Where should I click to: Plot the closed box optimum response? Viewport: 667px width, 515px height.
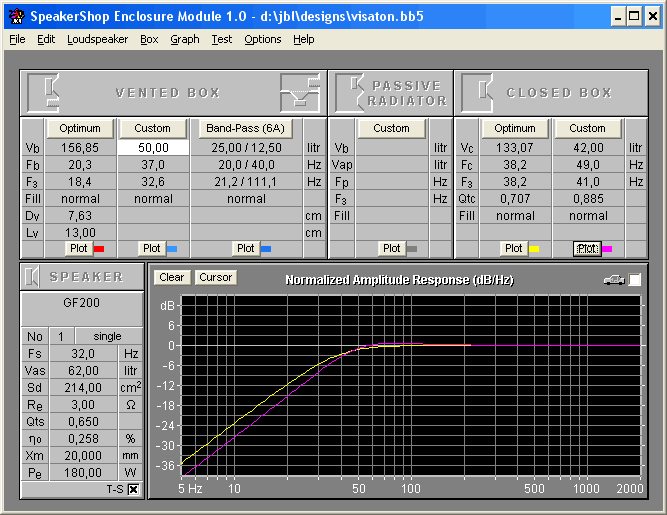[513, 248]
